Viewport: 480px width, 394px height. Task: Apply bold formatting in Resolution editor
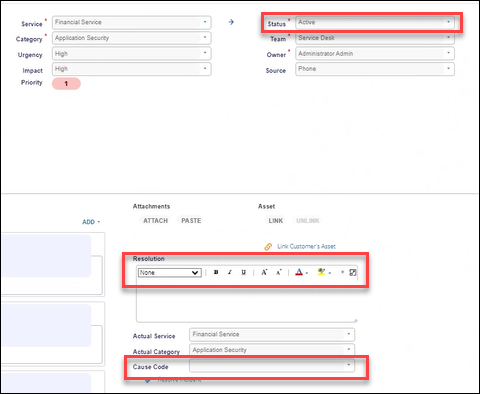[216, 272]
